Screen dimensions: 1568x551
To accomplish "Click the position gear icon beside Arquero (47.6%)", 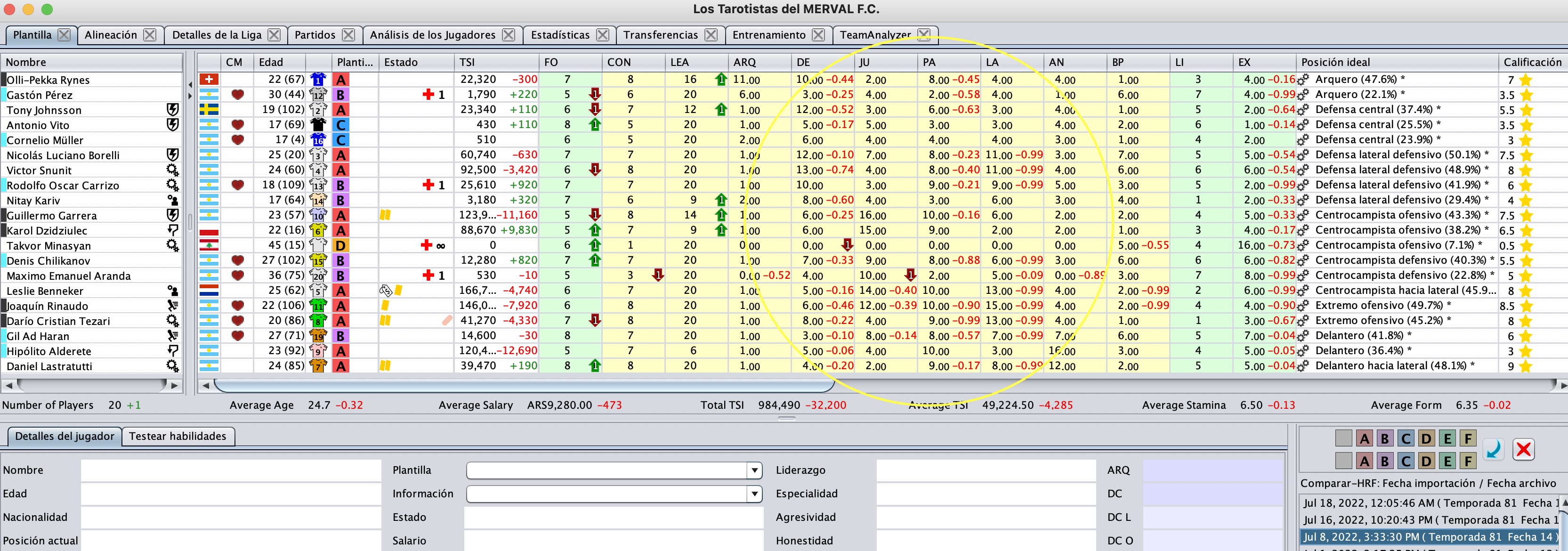I will coord(1303,79).
